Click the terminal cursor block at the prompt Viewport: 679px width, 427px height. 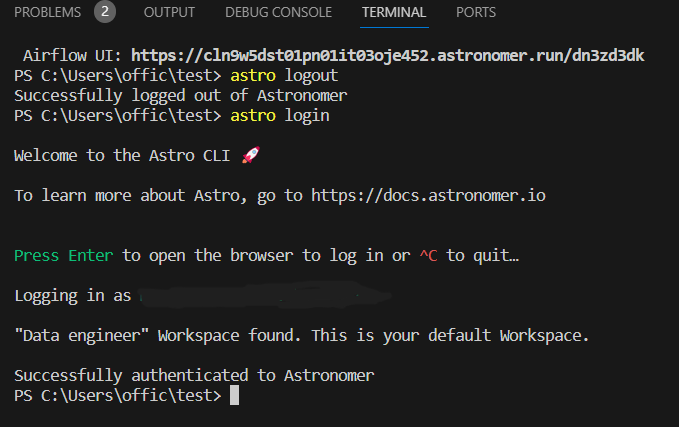point(234,395)
